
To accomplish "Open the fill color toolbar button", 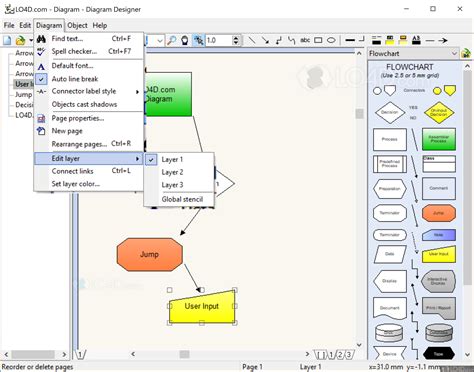I will click(389, 40).
